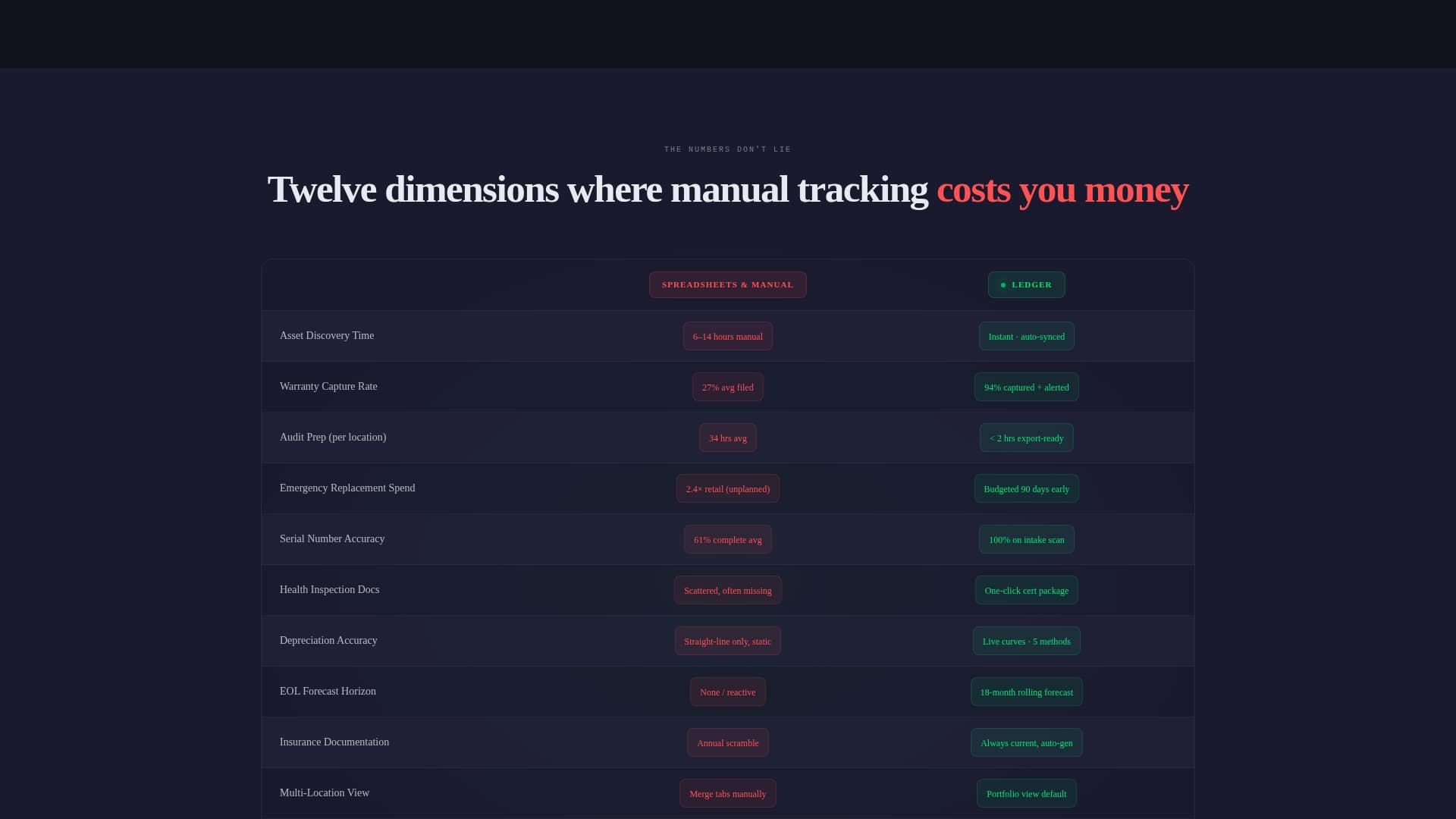Select the Asset Discovery Time row label
This screenshot has width=1456, height=819.
tap(327, 336)
